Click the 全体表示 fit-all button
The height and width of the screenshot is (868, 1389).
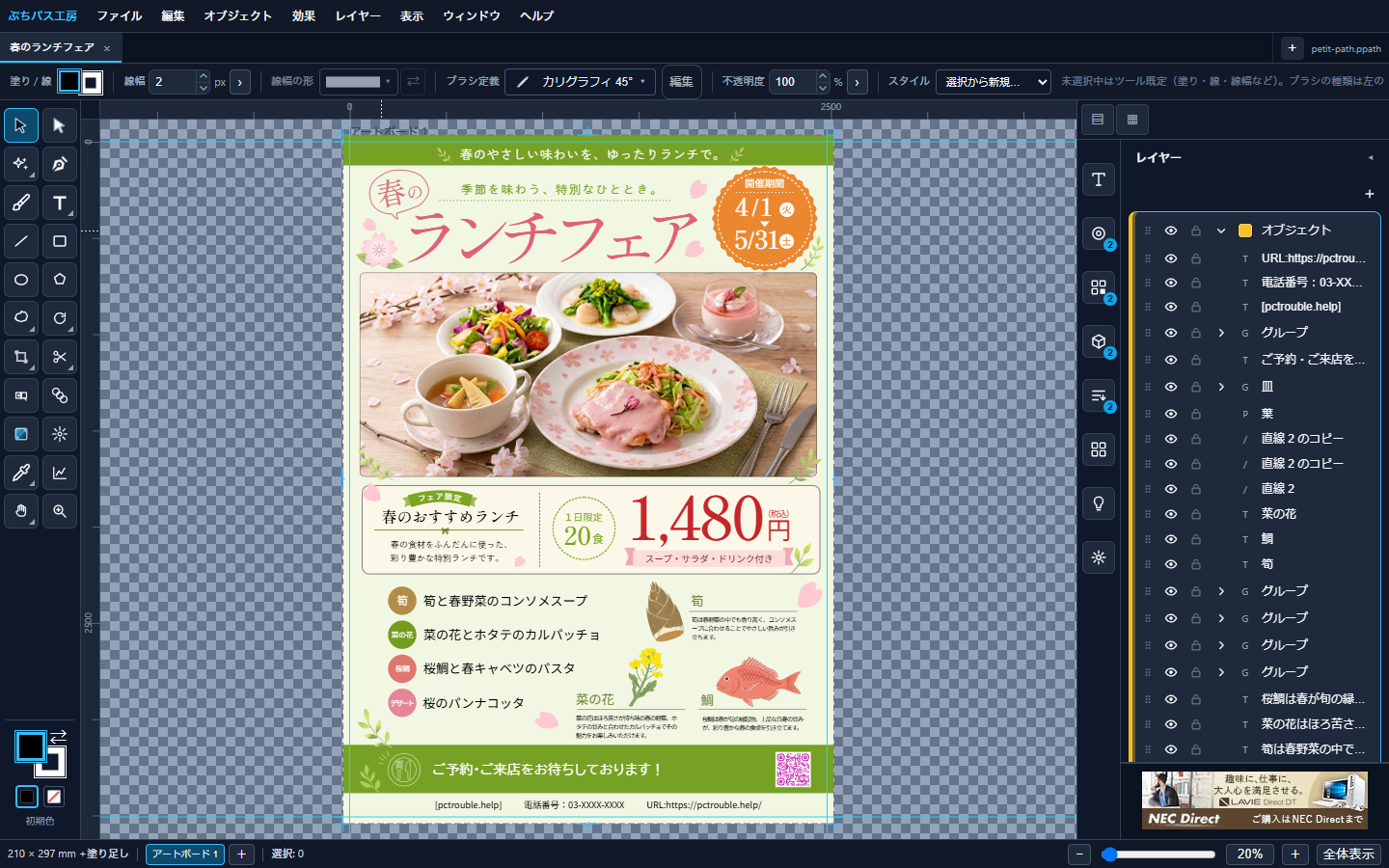[x=1348, y=854]
